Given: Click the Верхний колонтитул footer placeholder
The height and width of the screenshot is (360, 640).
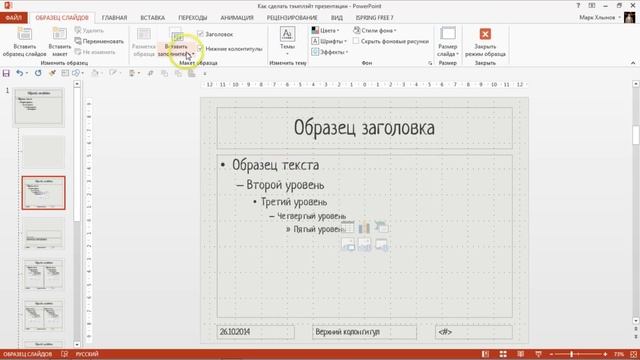Looking at the screenshot, I should tap(364, 332).
